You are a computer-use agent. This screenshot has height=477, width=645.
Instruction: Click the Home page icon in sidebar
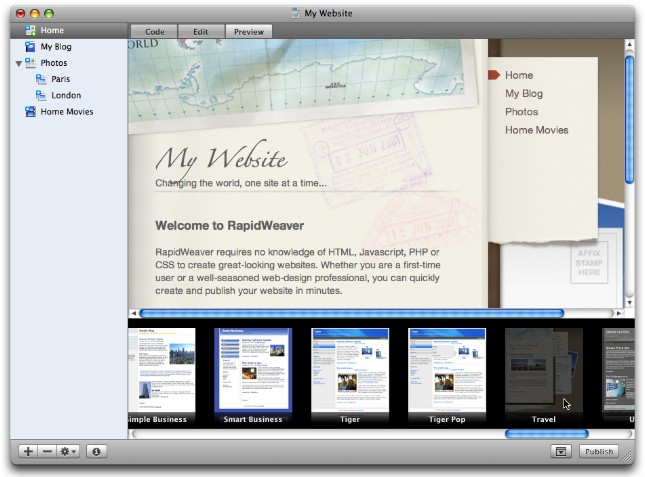(30, 30)
